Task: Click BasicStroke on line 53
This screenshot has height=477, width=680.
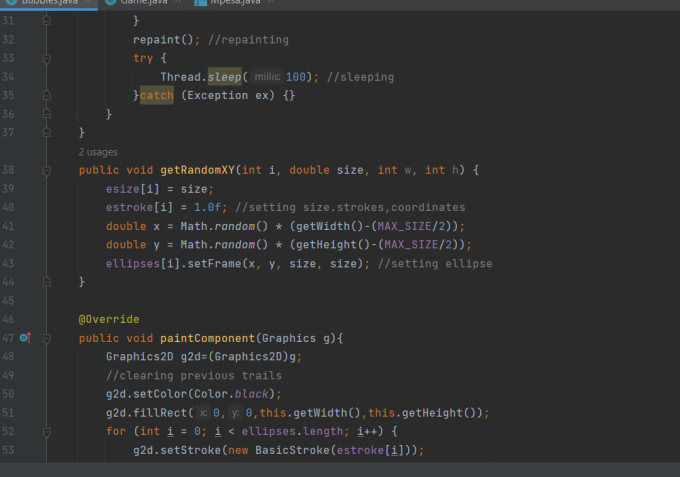Action: 292,450
